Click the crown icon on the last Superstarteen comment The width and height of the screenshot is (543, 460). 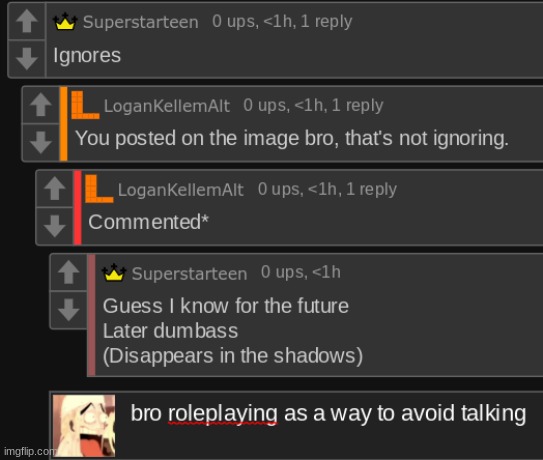(x=114, y=272)
